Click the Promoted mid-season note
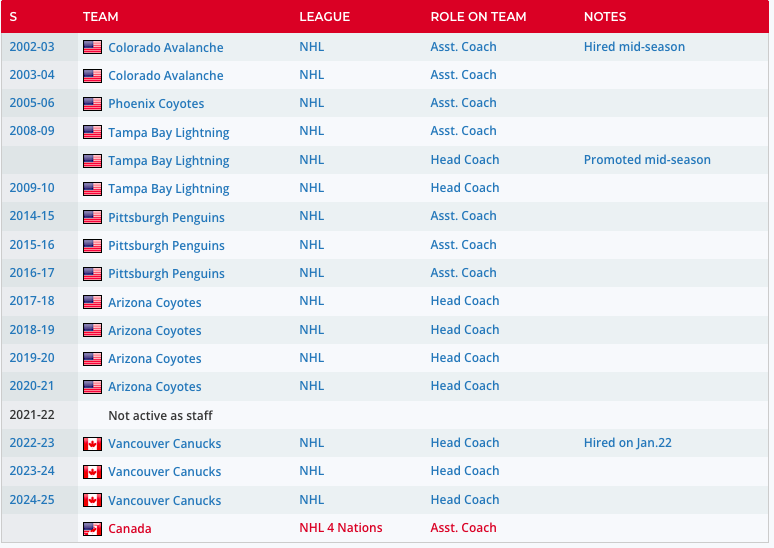Screen dimensions: 774x548 point(647,160)
